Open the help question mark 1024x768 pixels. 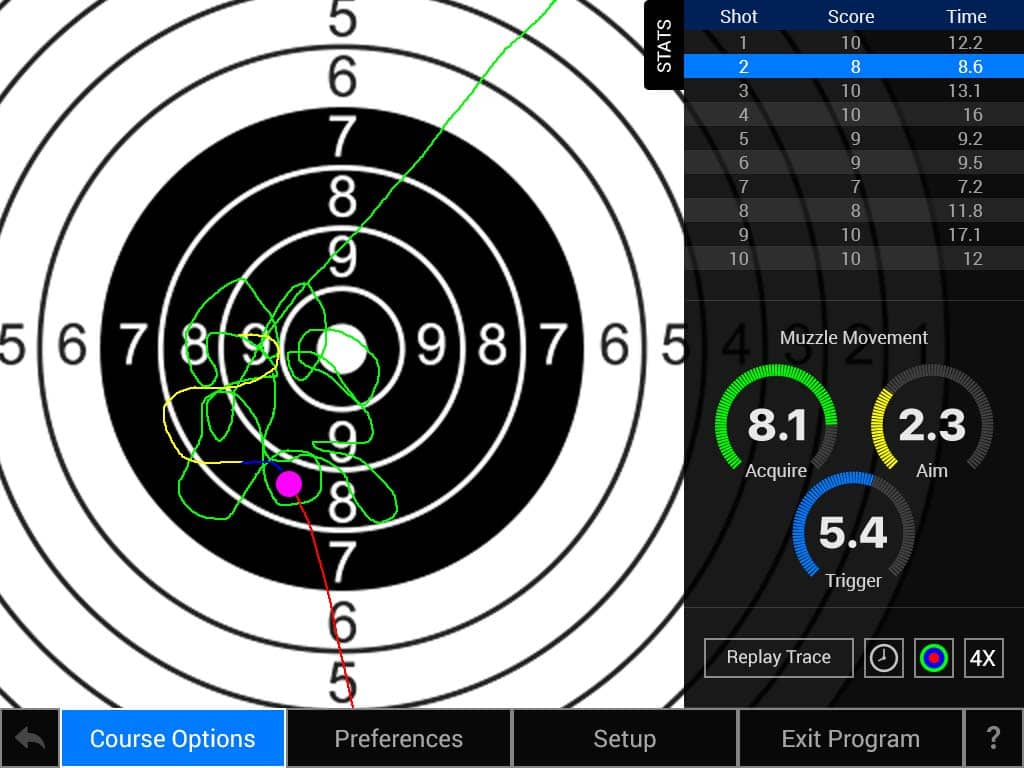point(994,739)
